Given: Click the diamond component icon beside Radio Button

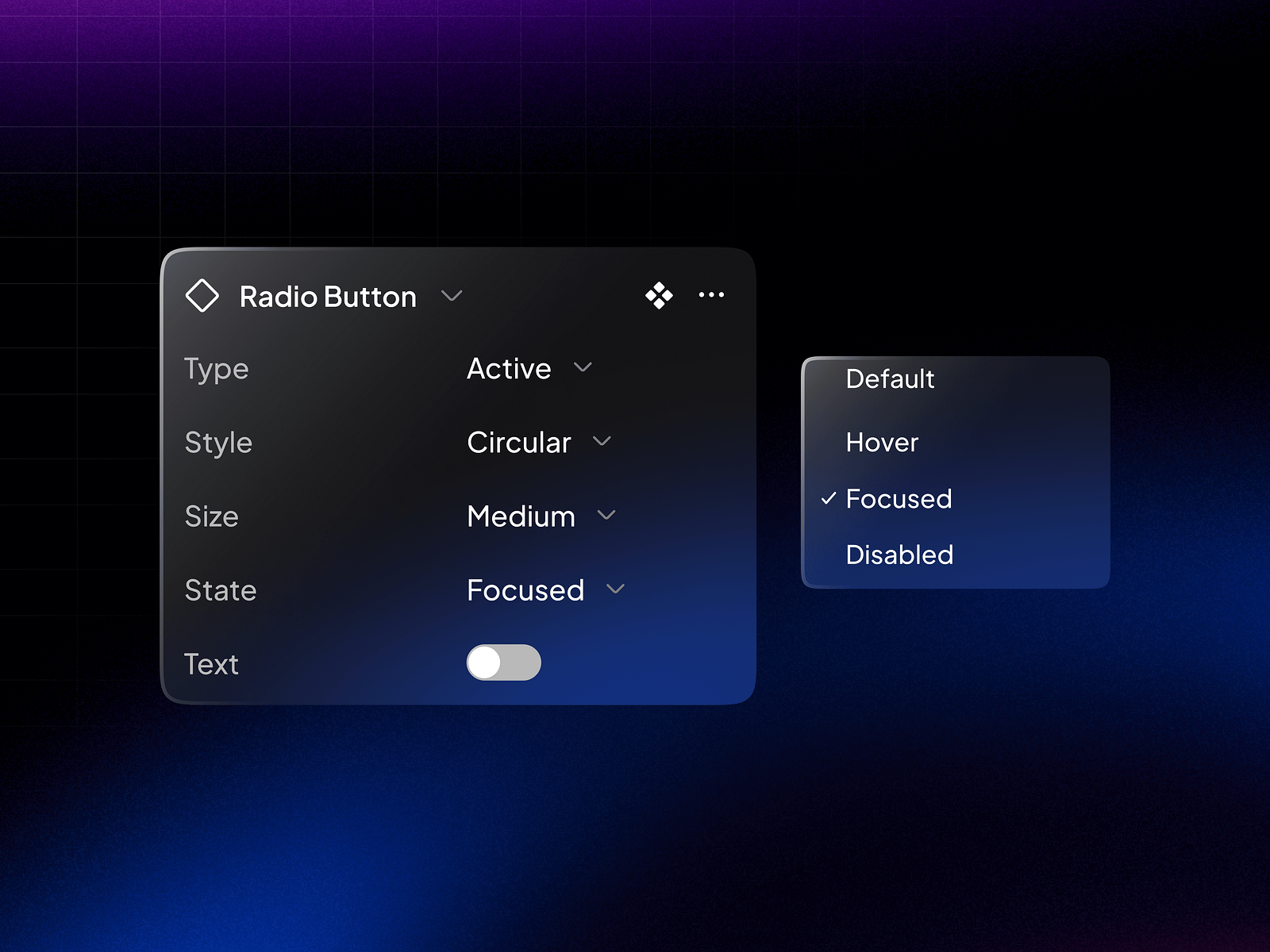Looking at the screenshot, I should (203, 295).
